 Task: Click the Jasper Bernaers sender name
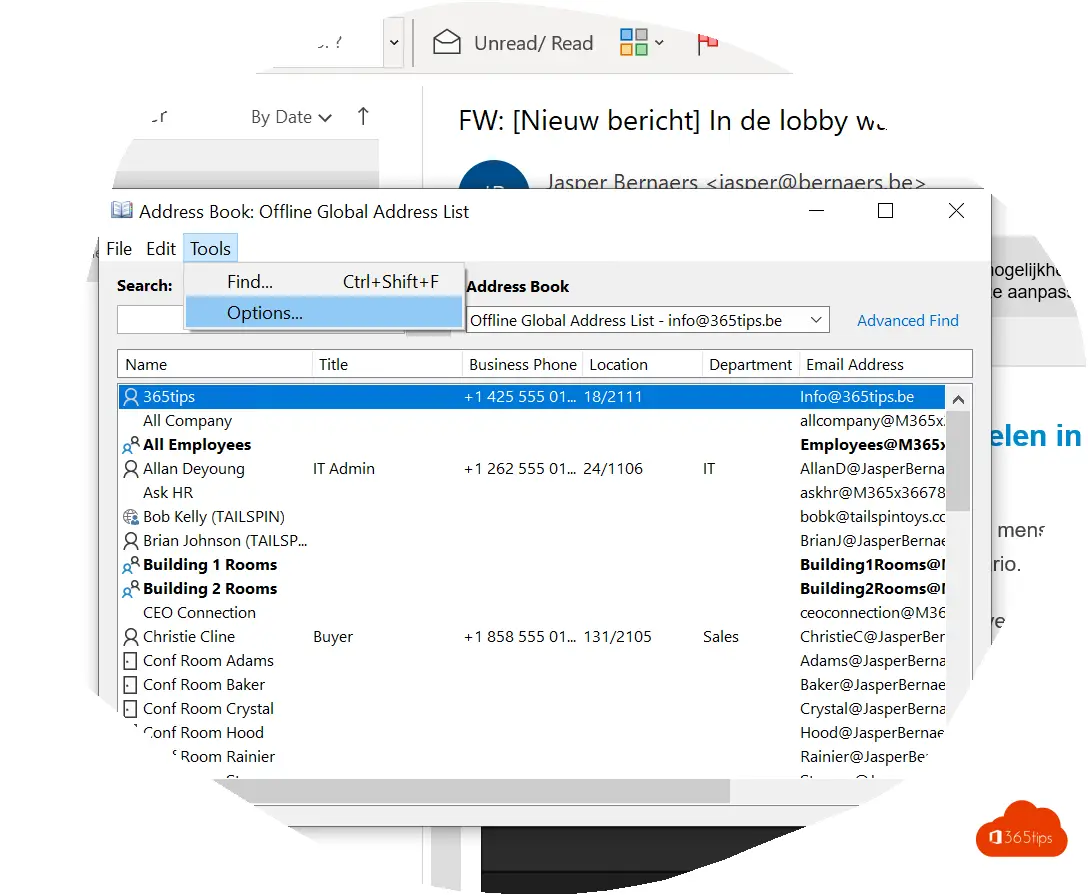click(x=622, y=182)
